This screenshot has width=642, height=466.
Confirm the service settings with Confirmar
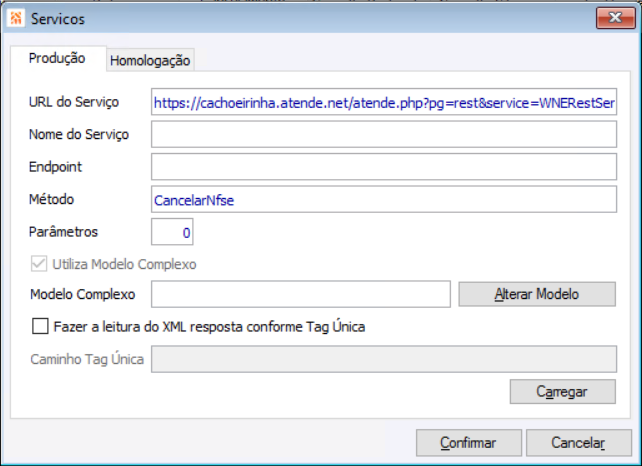[x=469, y=442]
